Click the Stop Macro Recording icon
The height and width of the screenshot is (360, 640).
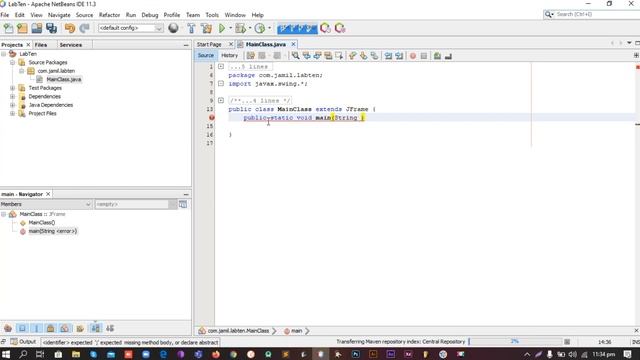click(424, 56)
